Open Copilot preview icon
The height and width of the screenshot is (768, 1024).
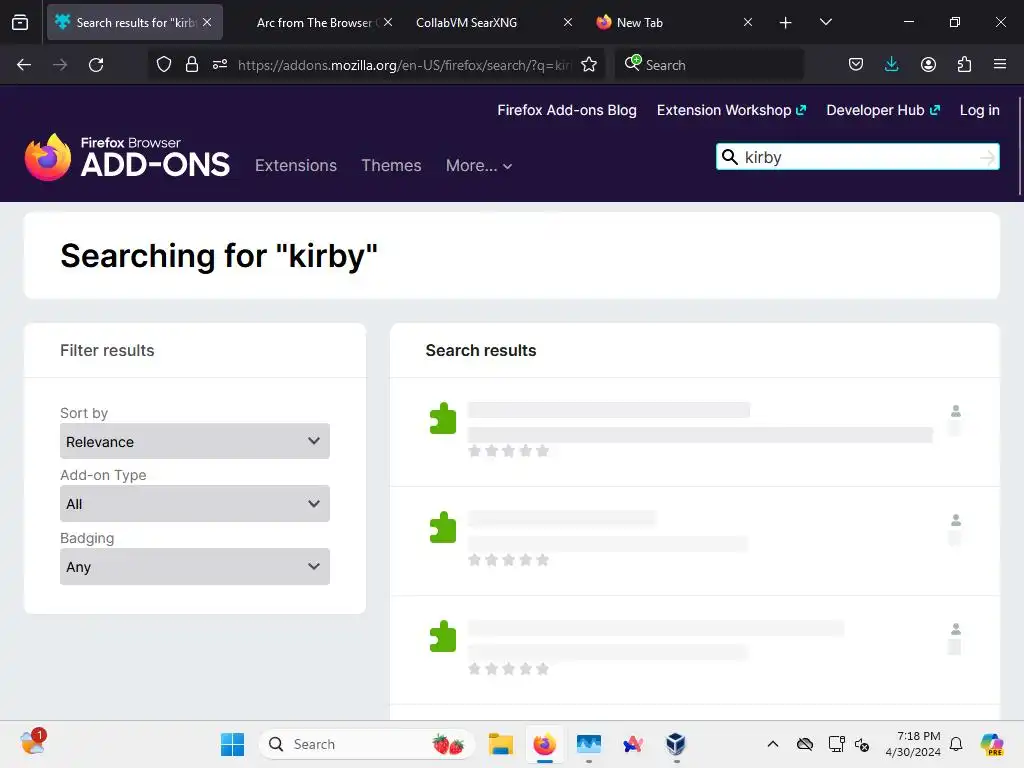point(992,744)
